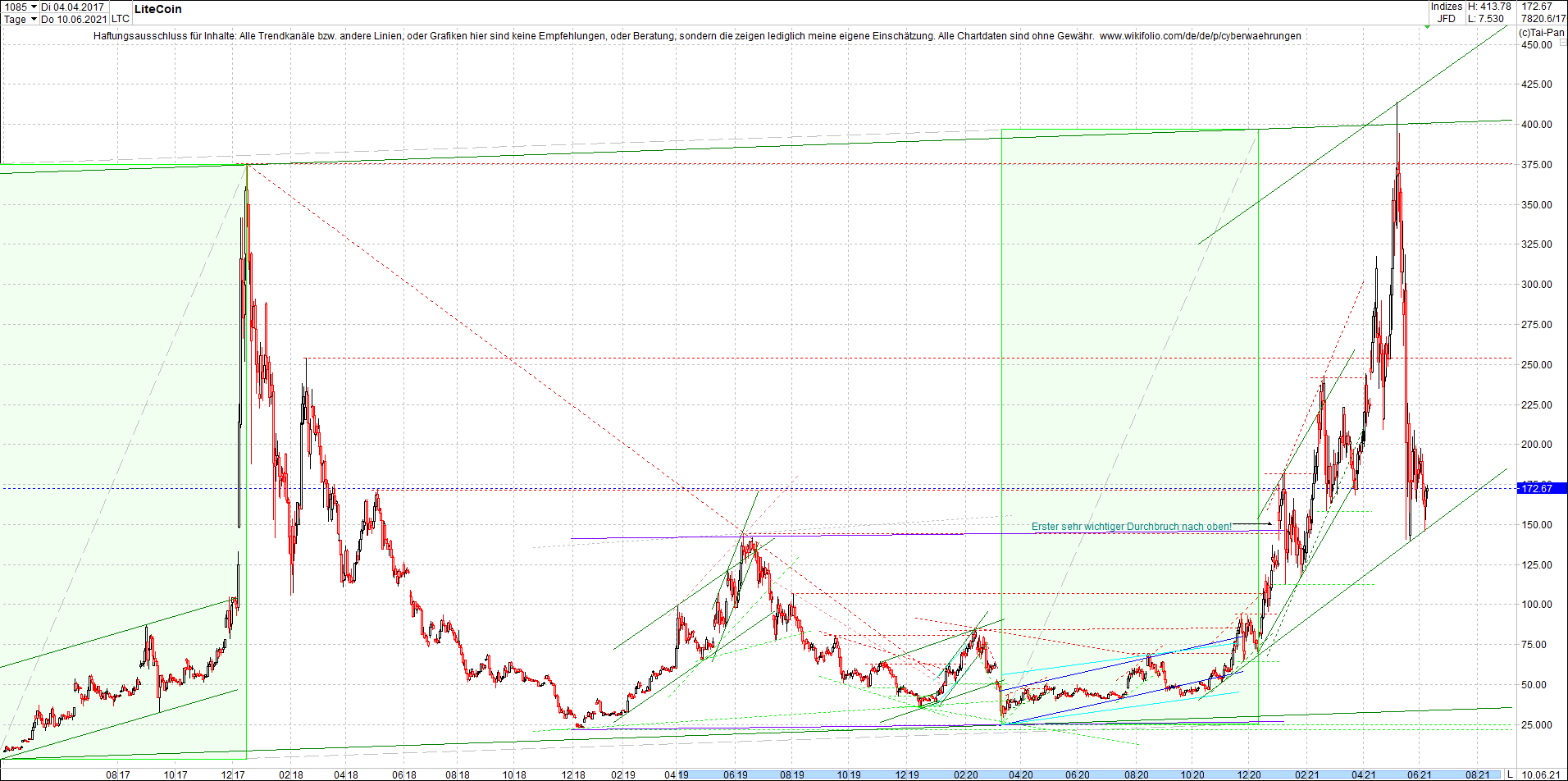This screenshot has height=781, width=1568.
Task: Click the Indizes label in the header
Action: (1447, 6)
